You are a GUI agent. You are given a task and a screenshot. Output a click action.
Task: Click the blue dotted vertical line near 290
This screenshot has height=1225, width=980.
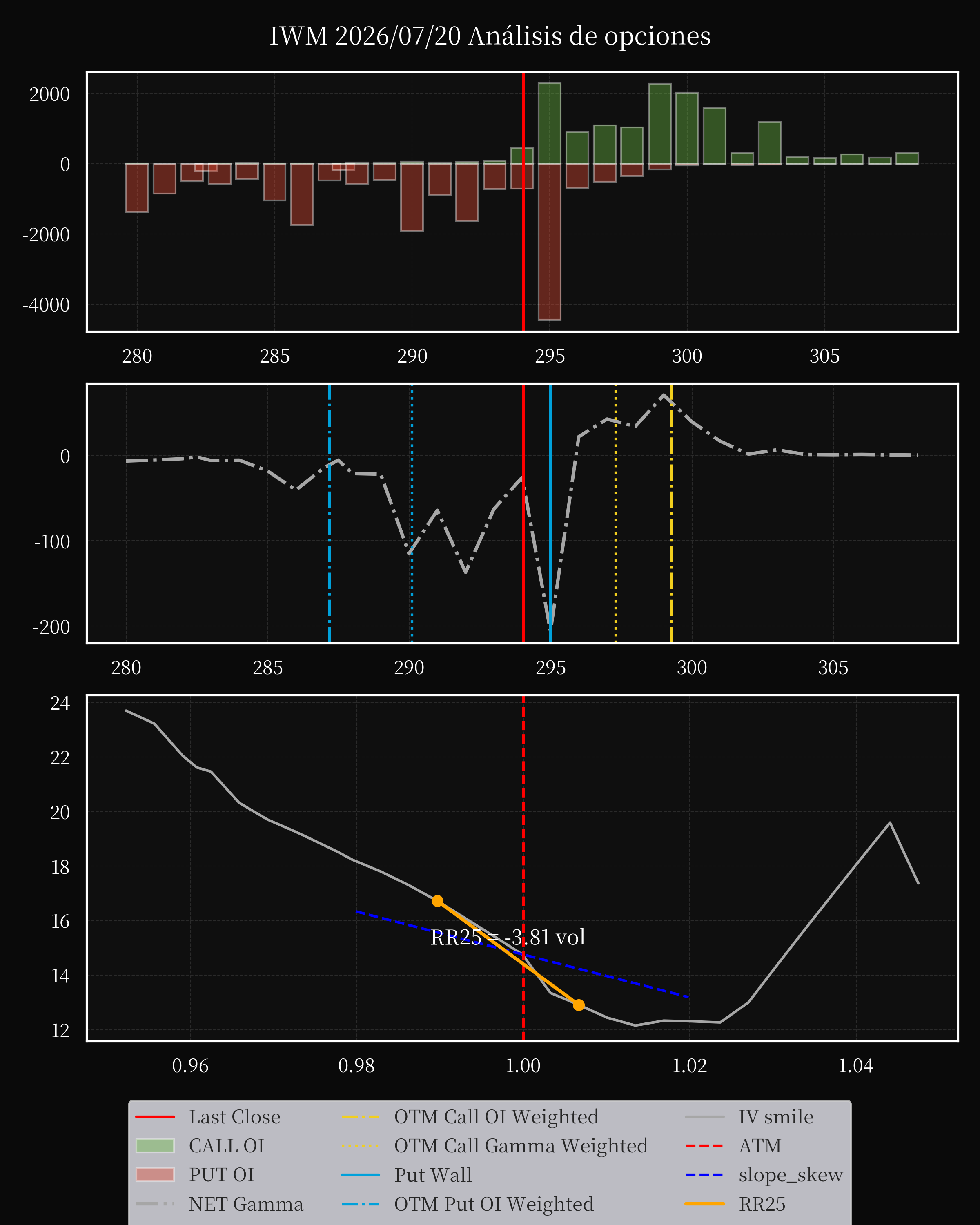click(x=412, y=514)
